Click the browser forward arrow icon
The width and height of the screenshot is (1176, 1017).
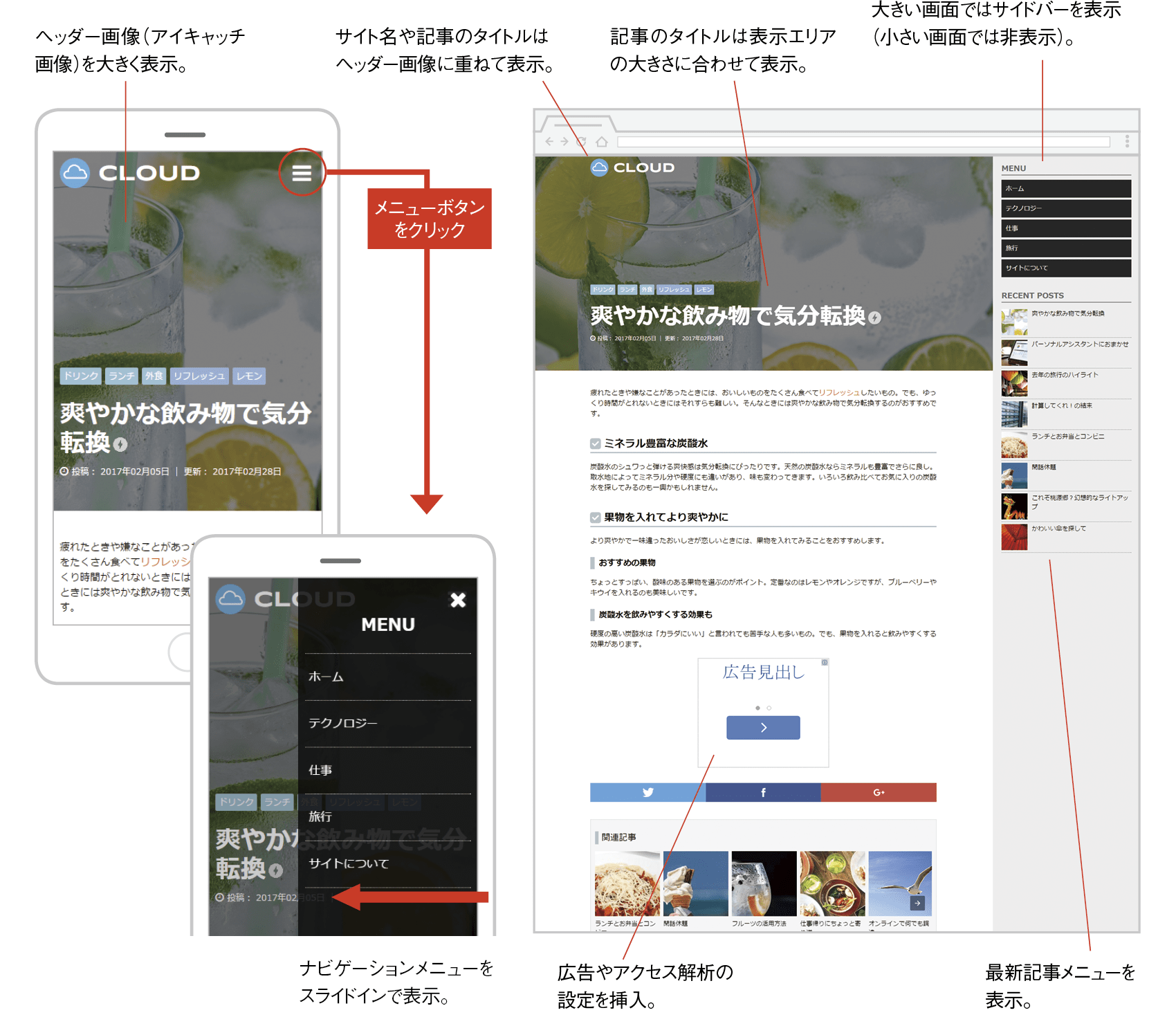(564, 141)
